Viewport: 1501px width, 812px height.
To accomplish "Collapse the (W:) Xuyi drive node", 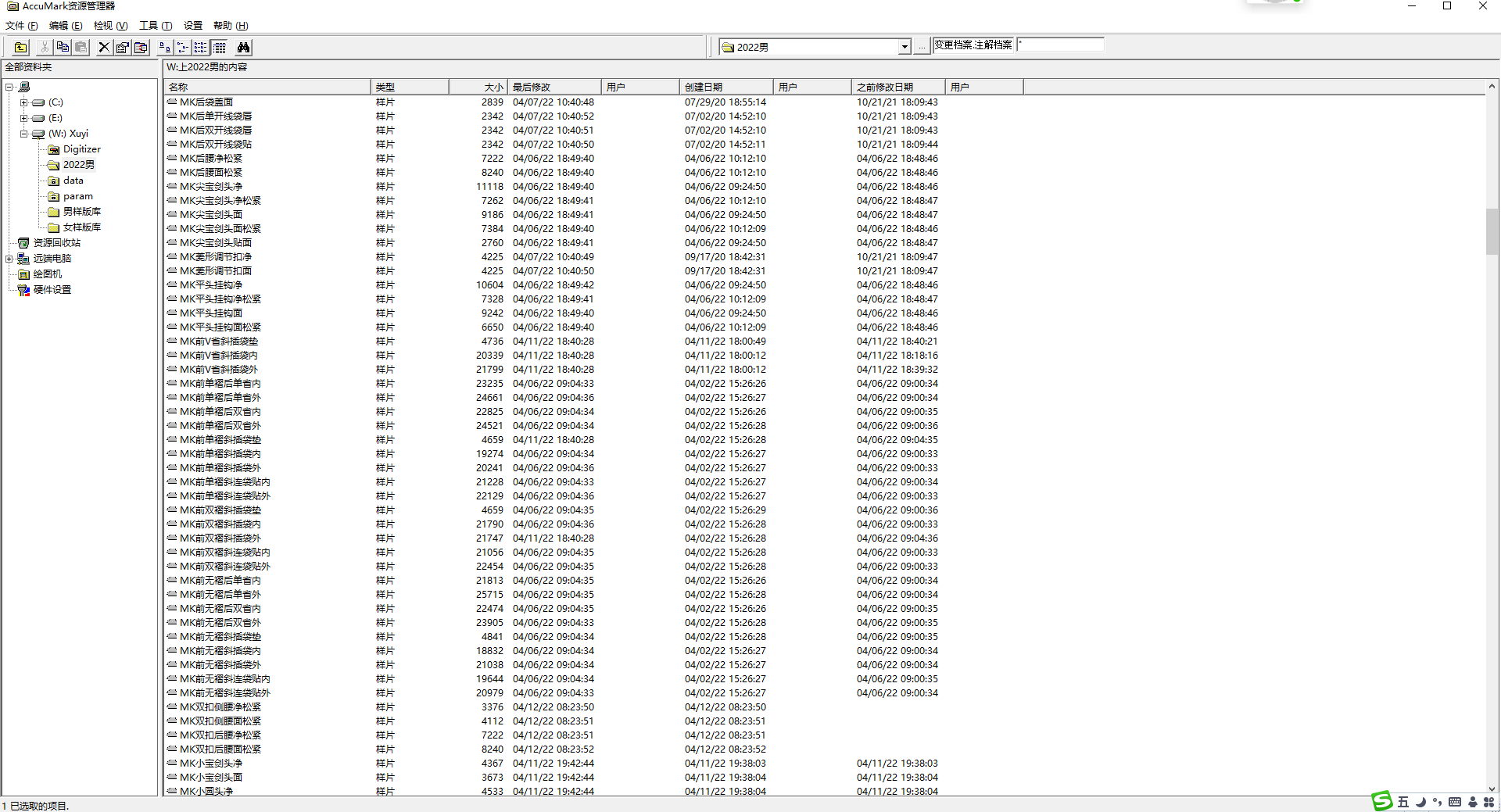I will (x=23, y=134).
